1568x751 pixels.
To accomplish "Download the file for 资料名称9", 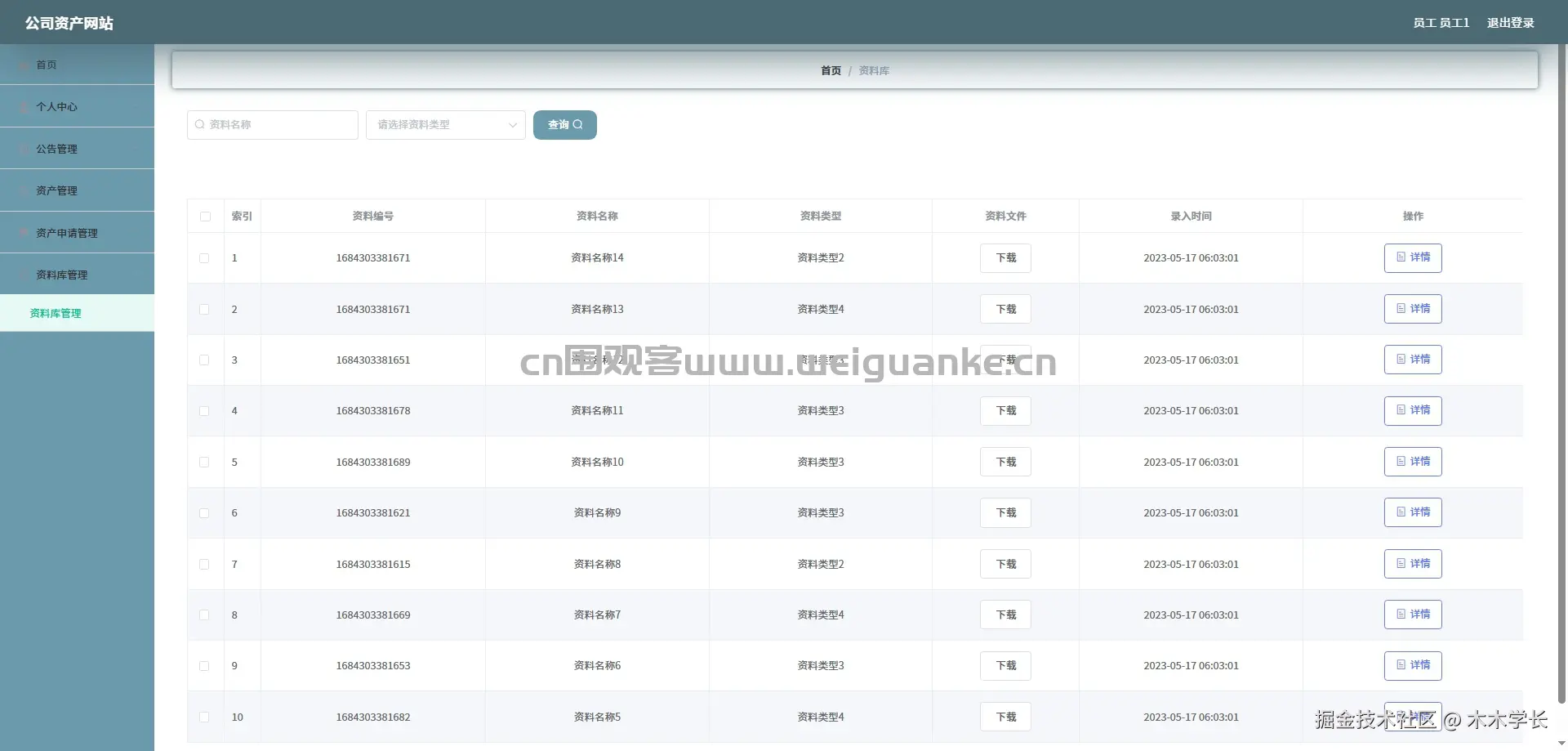I will coord(1005,513).
